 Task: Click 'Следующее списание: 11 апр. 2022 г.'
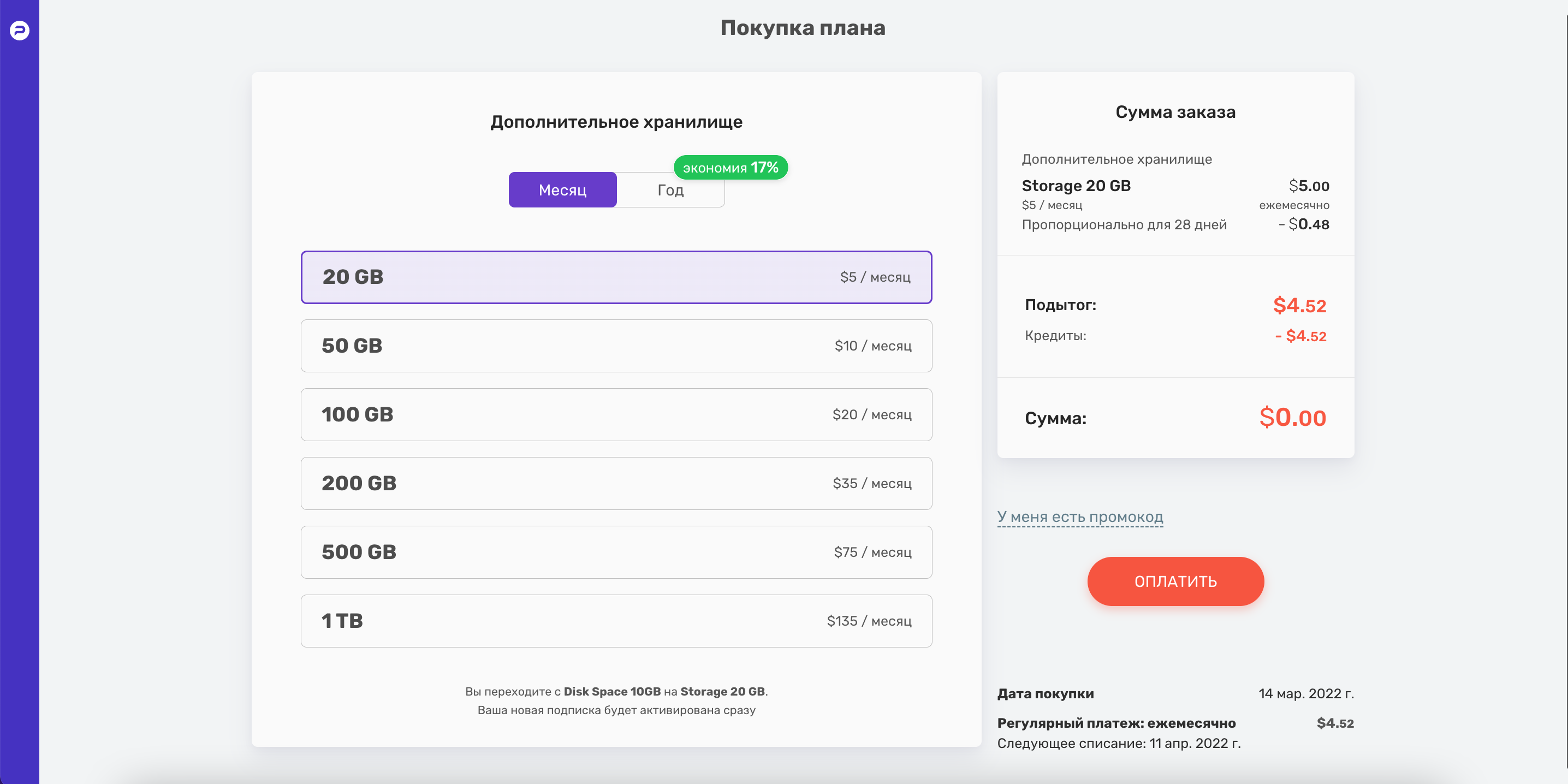pos(1119,743)
